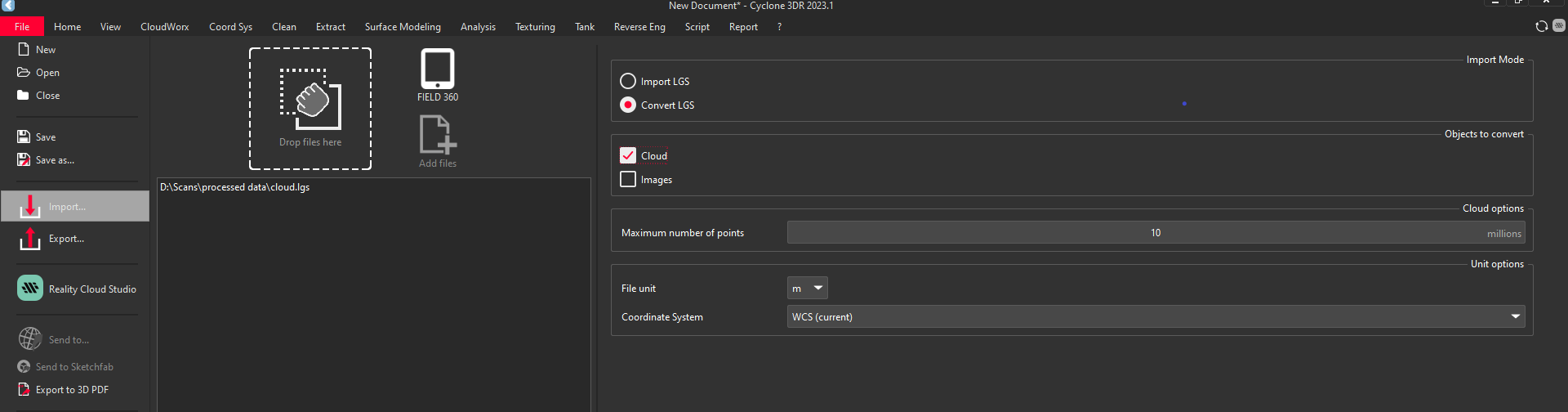Open the Analysis tab
Screen dimensions: 1568x412
click(478, 26)
